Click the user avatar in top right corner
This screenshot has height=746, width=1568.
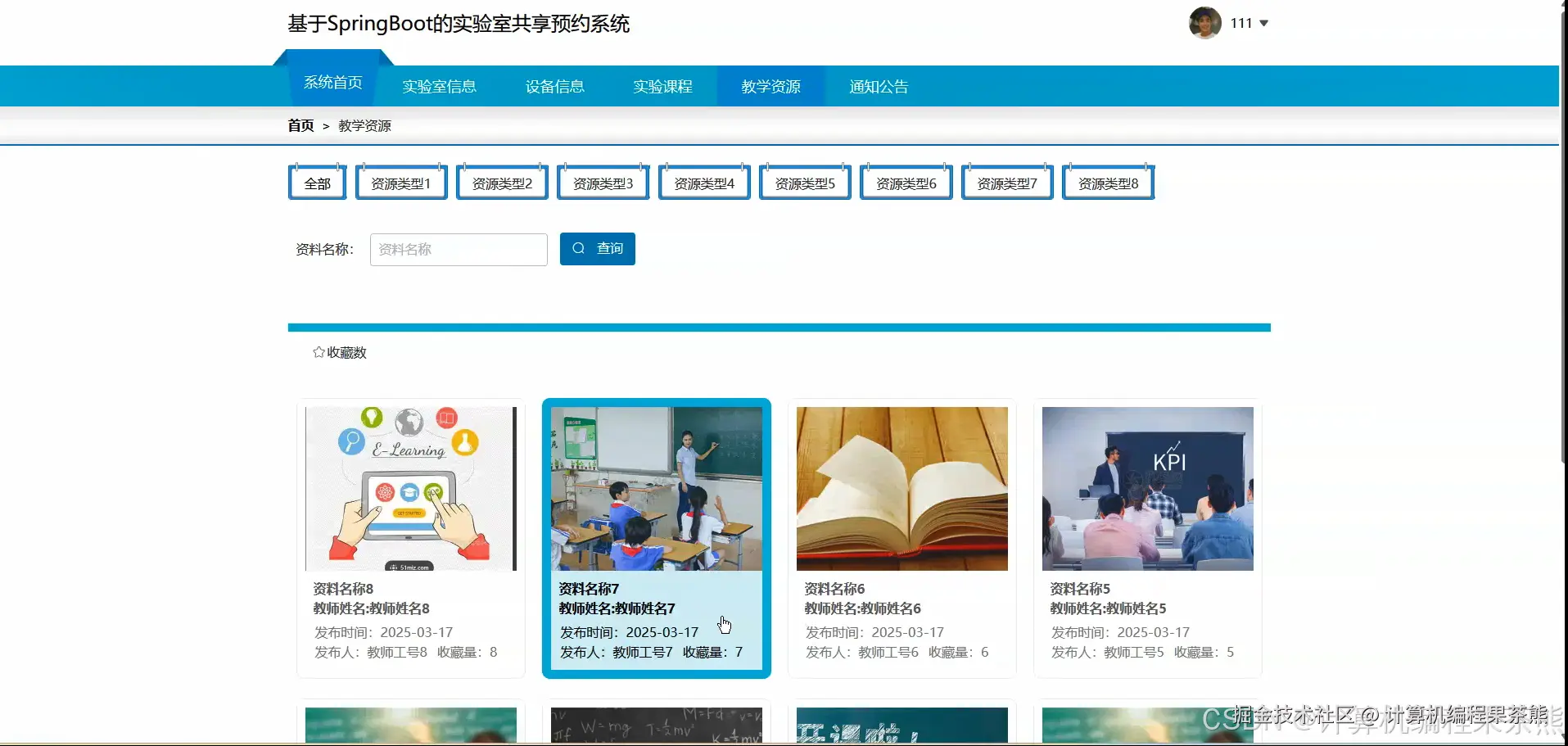(x=1204, y=23)
